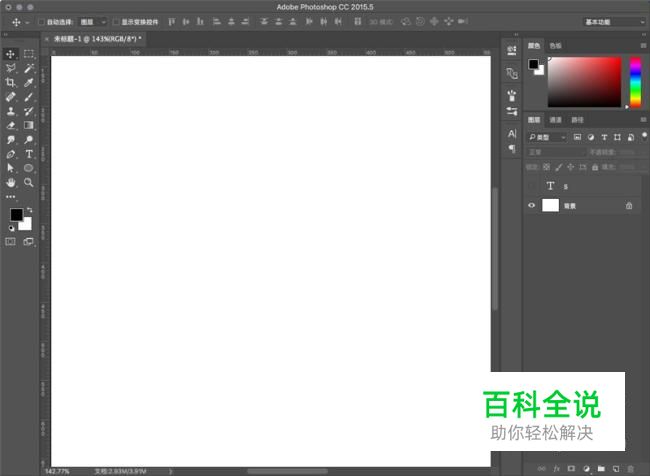
Task: Switch to the Channels tab
Action: pos(555,120)
